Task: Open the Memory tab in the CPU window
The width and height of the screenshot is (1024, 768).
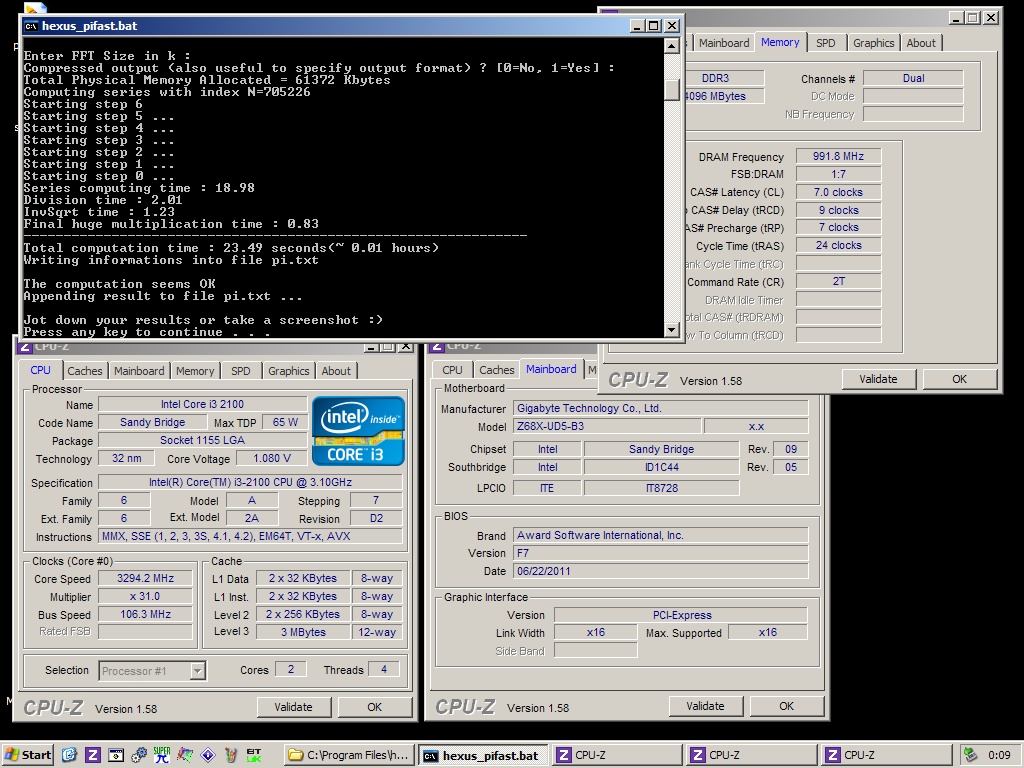Action: 195,371
